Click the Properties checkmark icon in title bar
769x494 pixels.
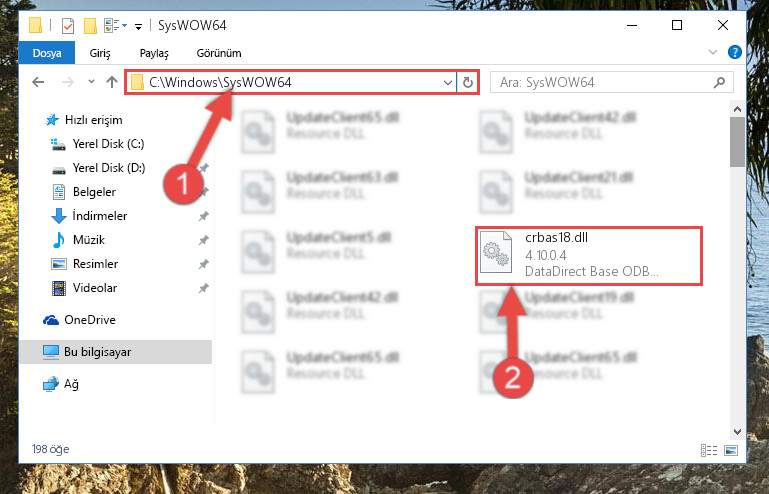(x=68, y=26)
